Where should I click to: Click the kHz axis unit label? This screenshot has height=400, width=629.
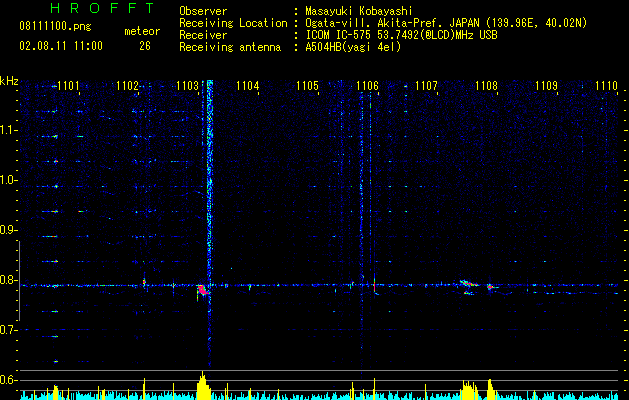[9, 81]
